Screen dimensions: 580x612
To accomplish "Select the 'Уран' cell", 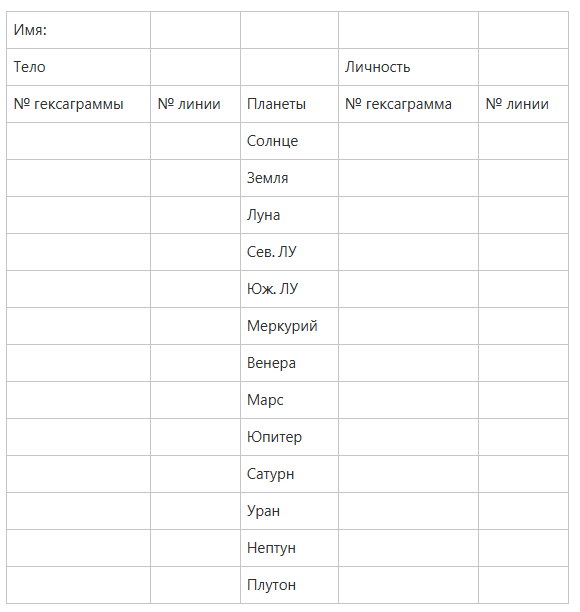I will [x=289, y=511].
